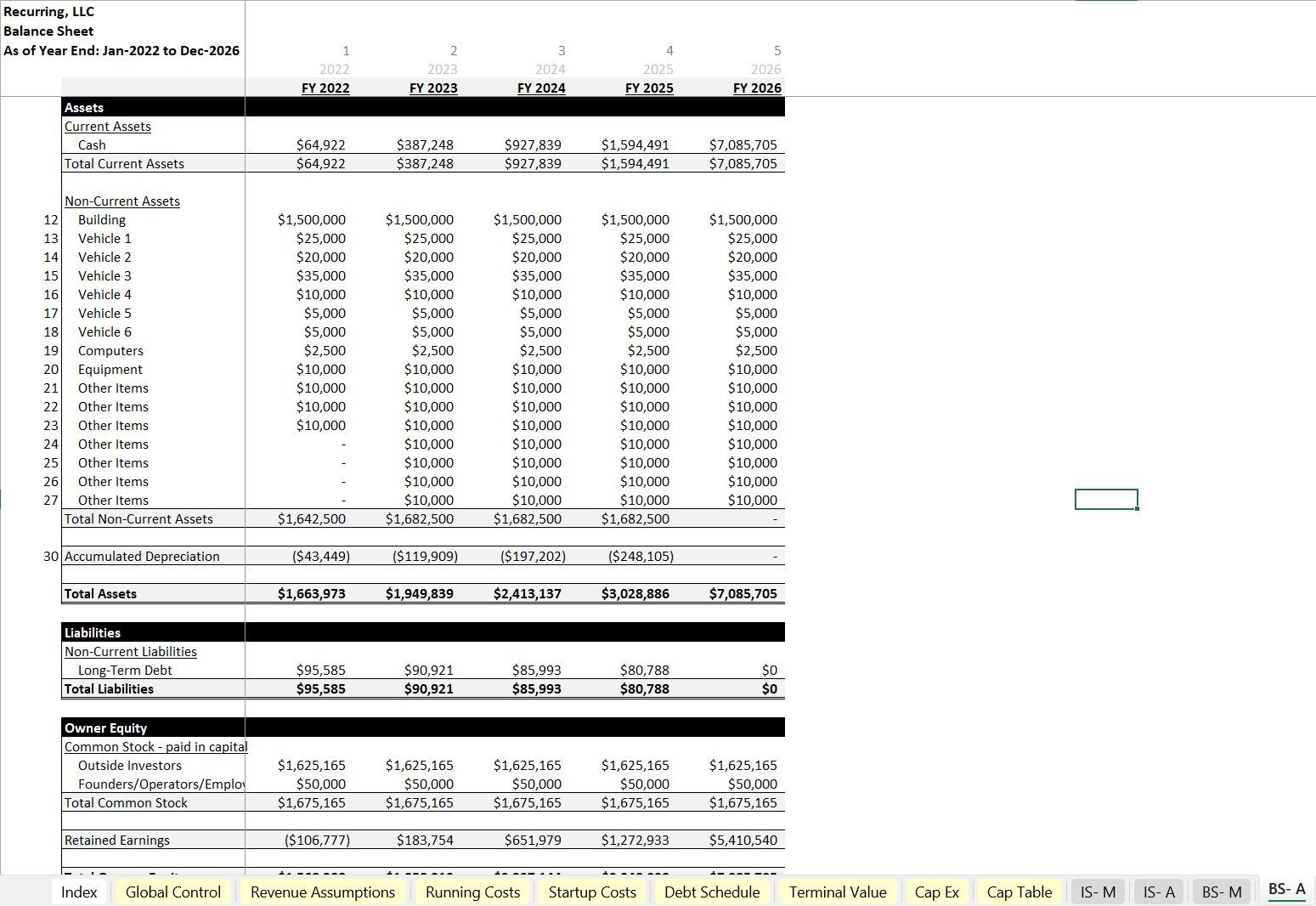Open the Index sheet tab

click(x=79, y=892)
